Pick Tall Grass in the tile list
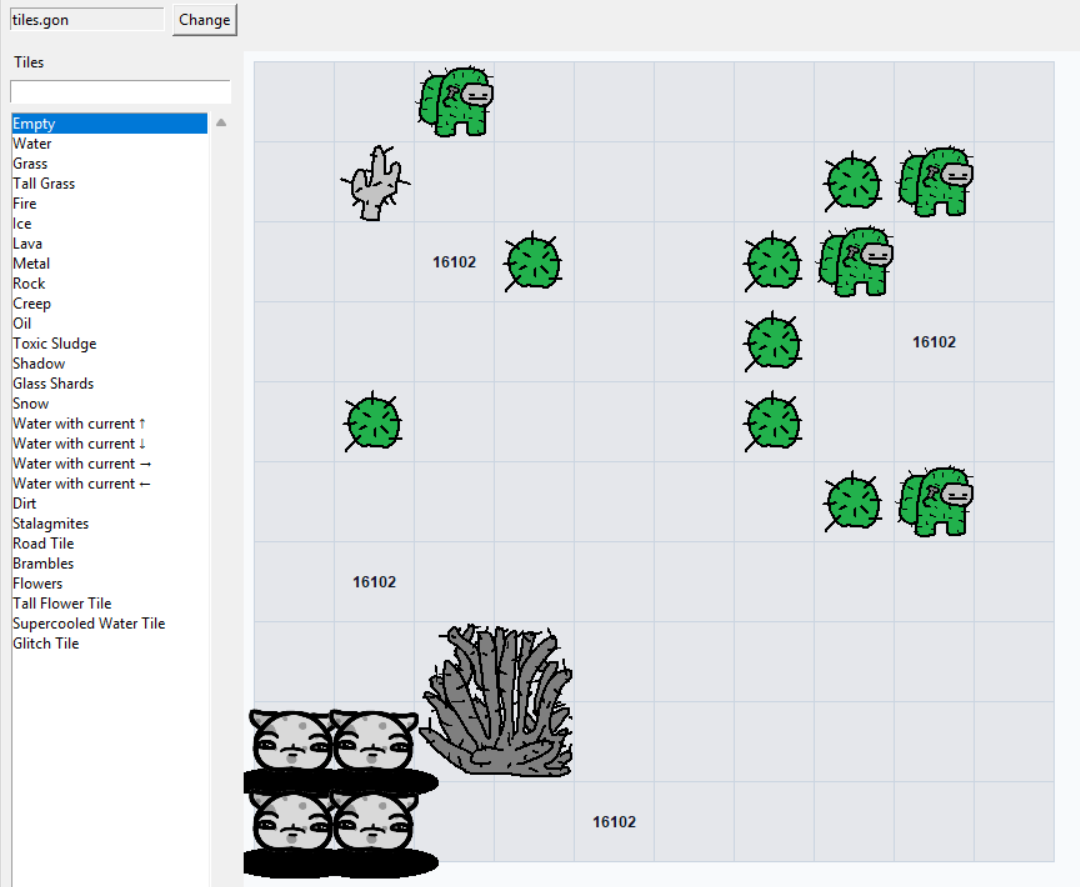This screenshot has height=887, width=1080. coord(109,183)
